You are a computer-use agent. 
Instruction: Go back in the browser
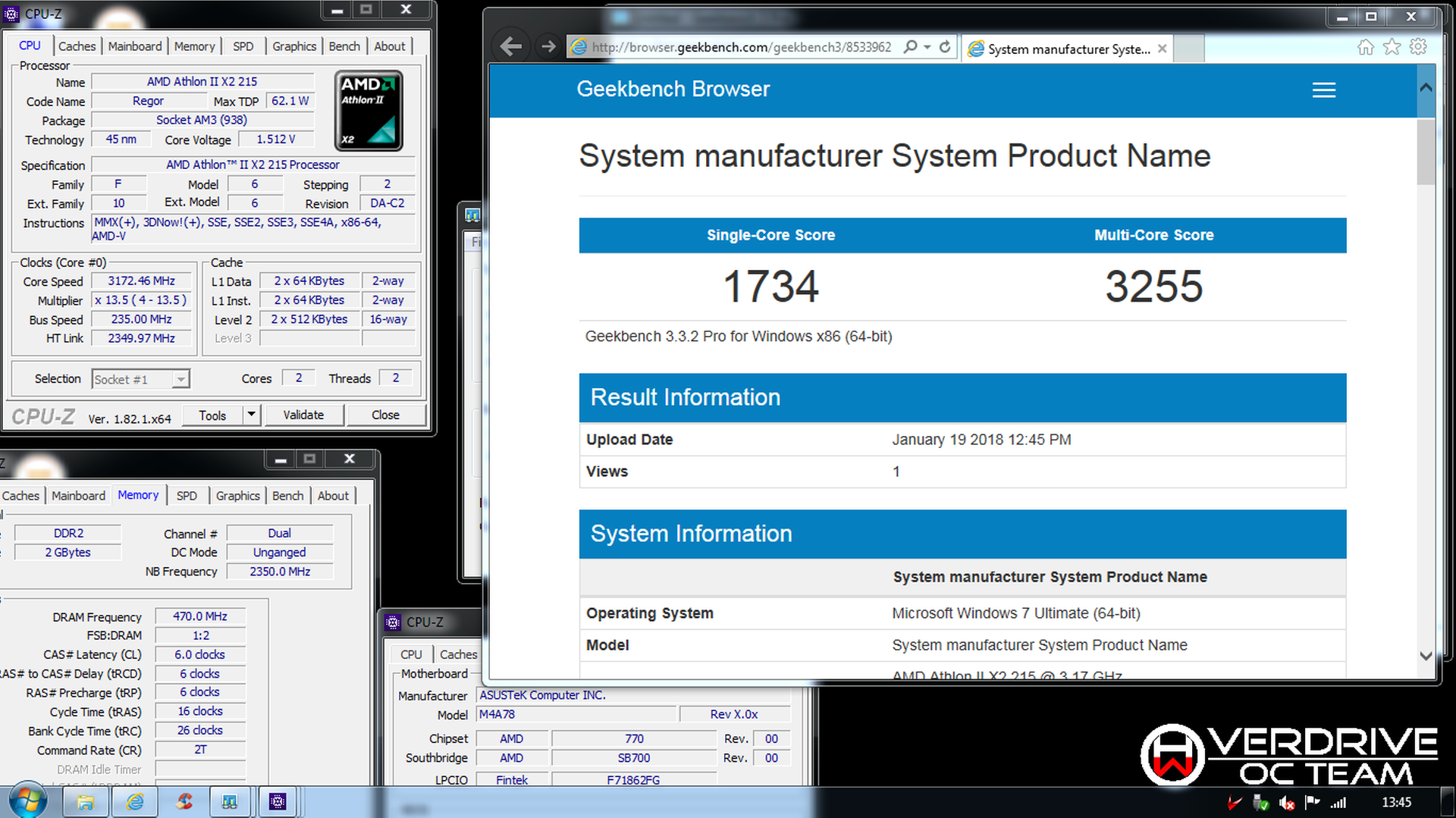(512, 47)
